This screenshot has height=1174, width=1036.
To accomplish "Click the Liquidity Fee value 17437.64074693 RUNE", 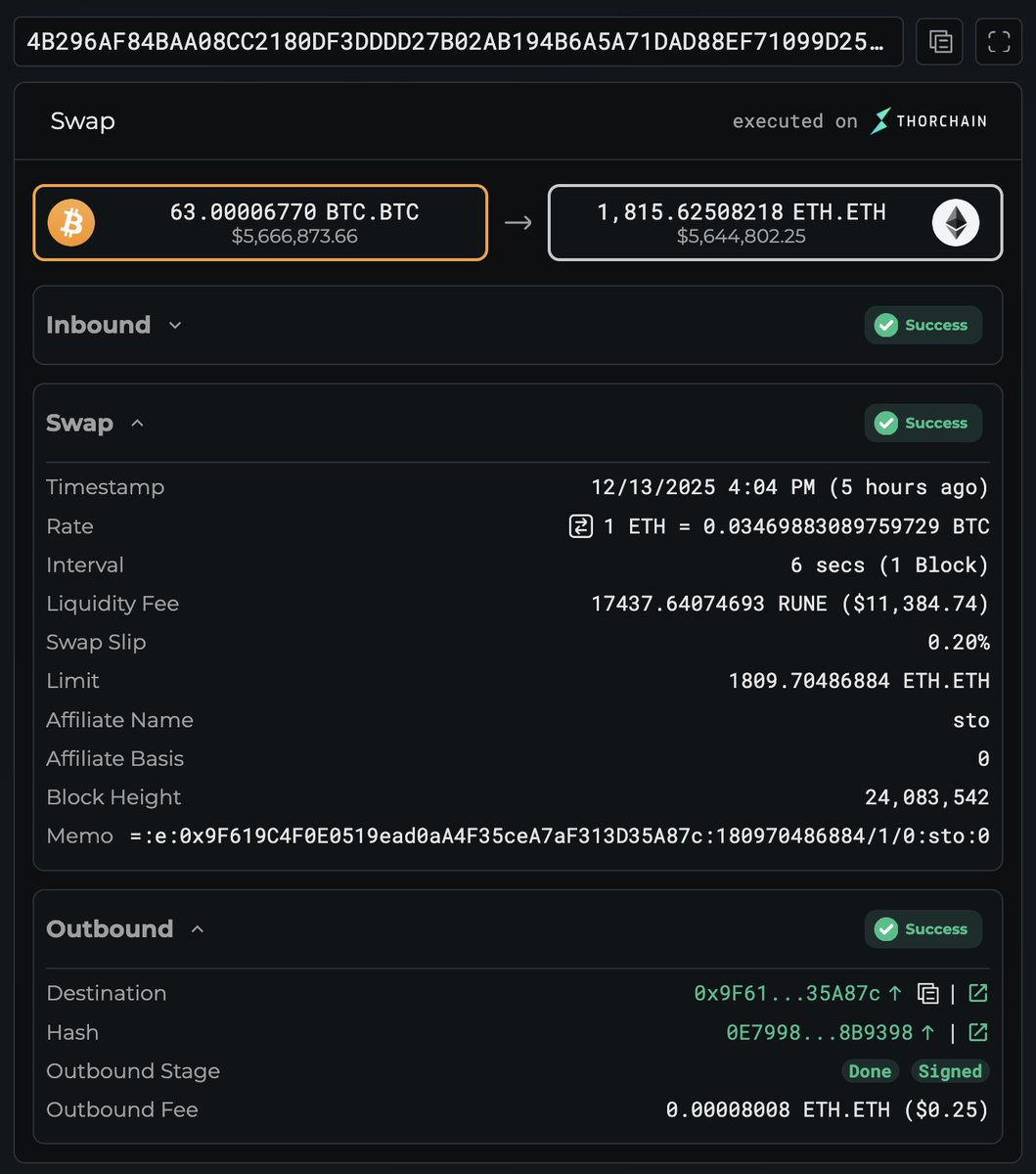I will (709, 604).
